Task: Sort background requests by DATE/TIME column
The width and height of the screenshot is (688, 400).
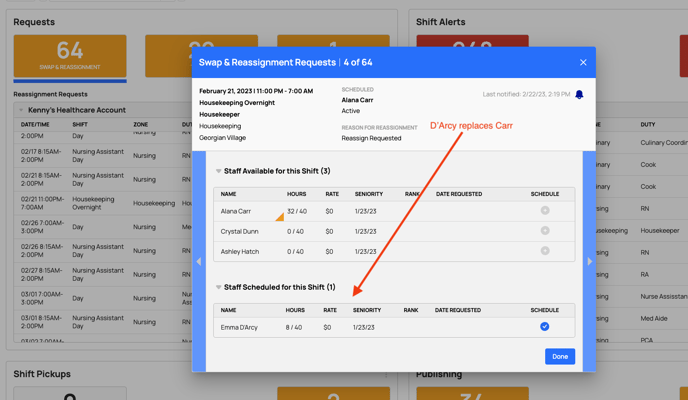Action: (x=35, y=125)
